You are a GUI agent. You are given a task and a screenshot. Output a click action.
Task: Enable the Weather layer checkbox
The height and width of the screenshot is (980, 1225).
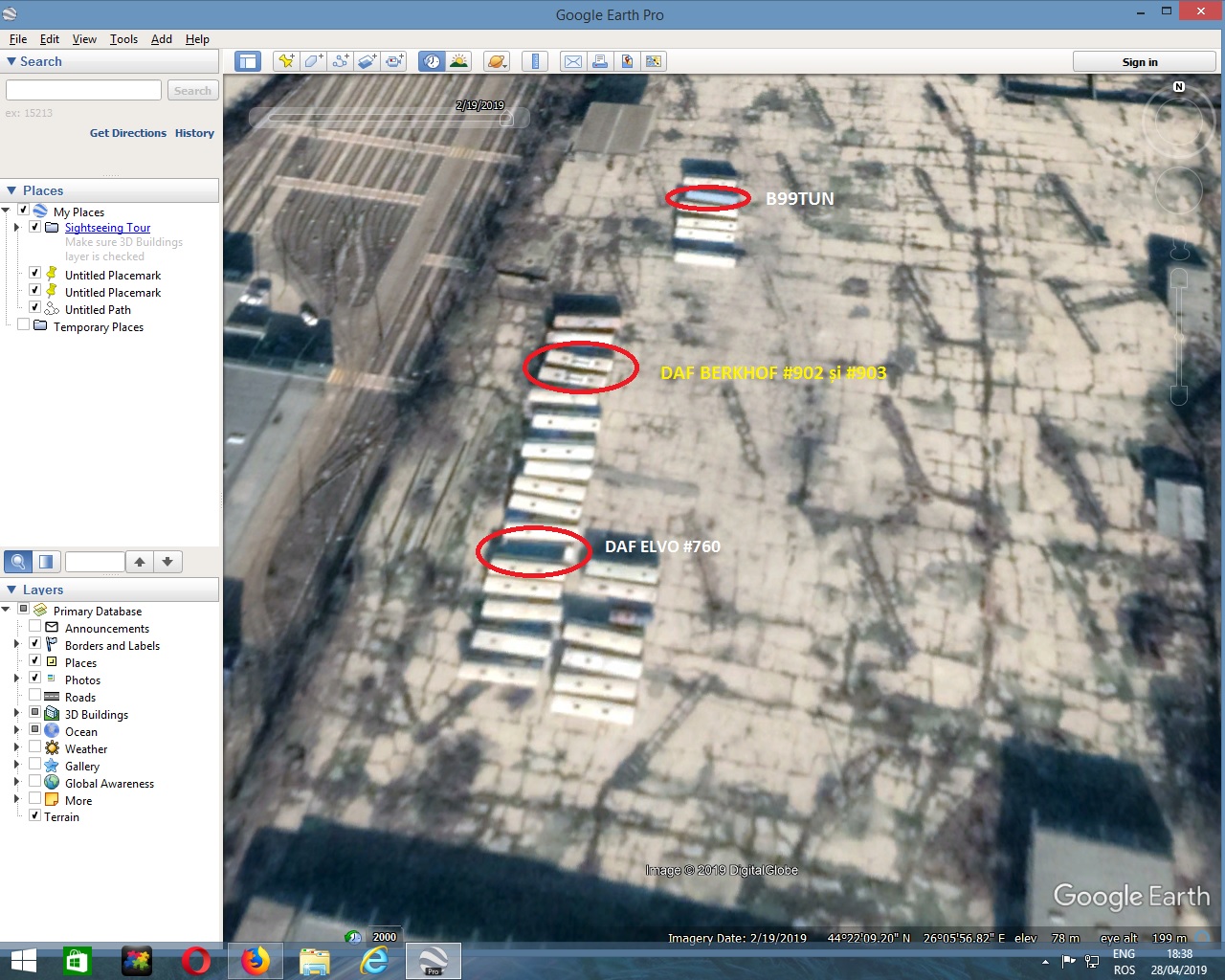pyautogui.click(x=34, y=747)
